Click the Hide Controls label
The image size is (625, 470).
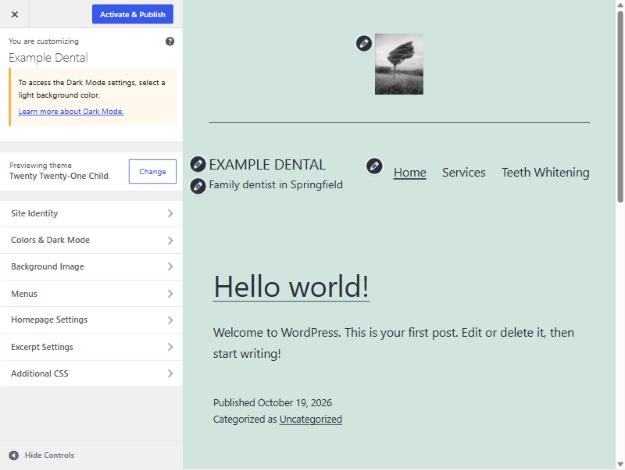[x=49, y=455]
